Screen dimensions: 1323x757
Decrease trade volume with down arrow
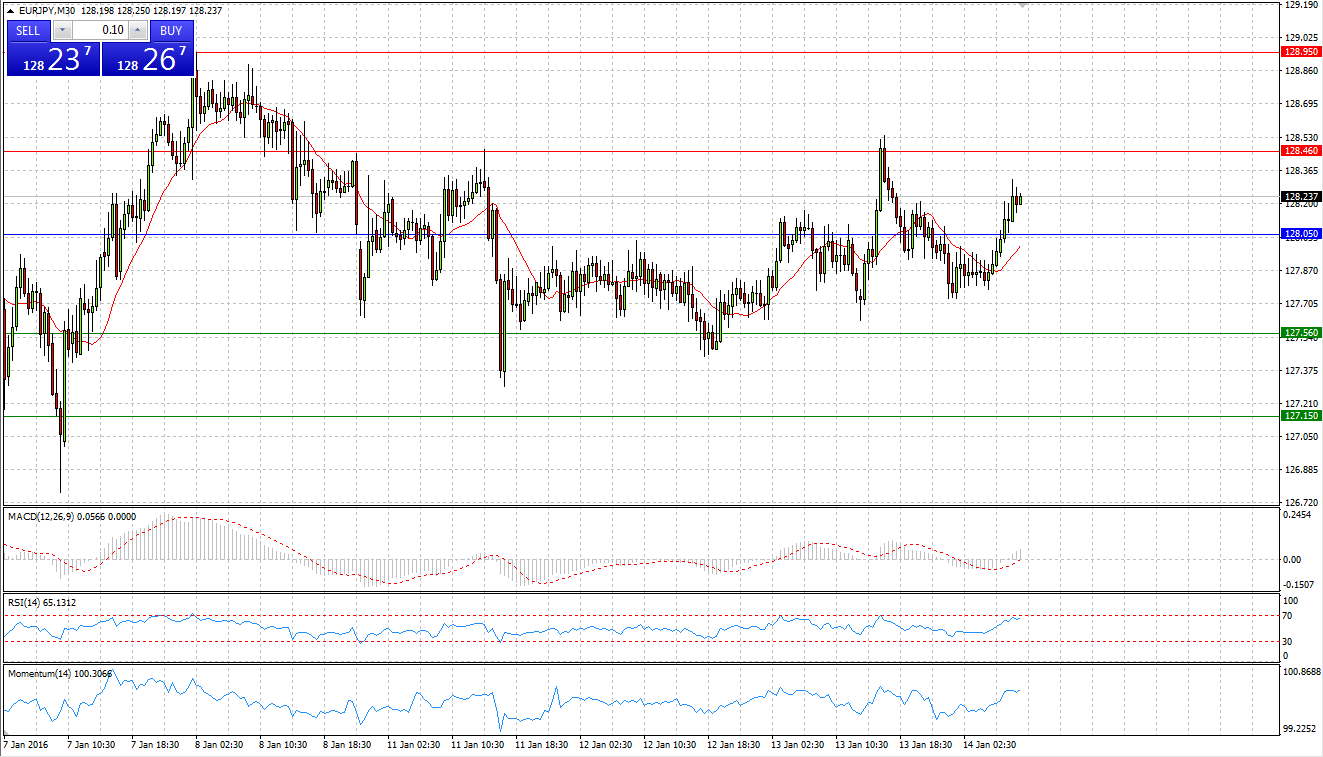click(62, 30)
